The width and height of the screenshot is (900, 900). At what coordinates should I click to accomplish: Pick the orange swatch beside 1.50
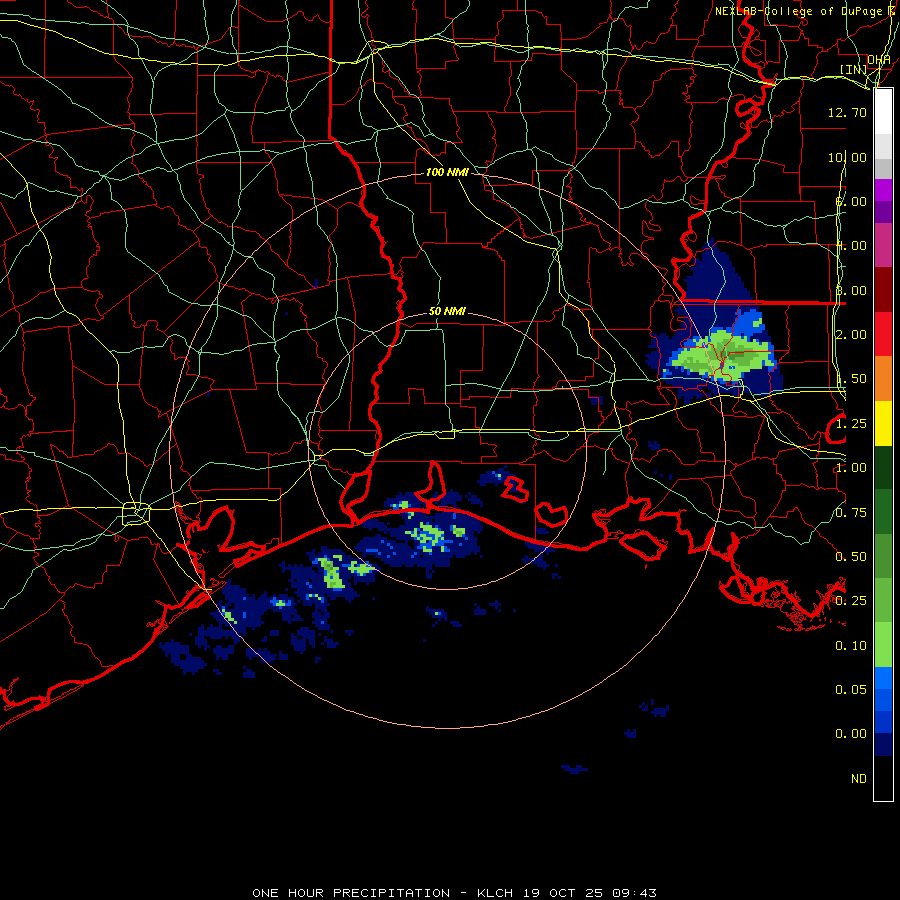pos(883,378)
